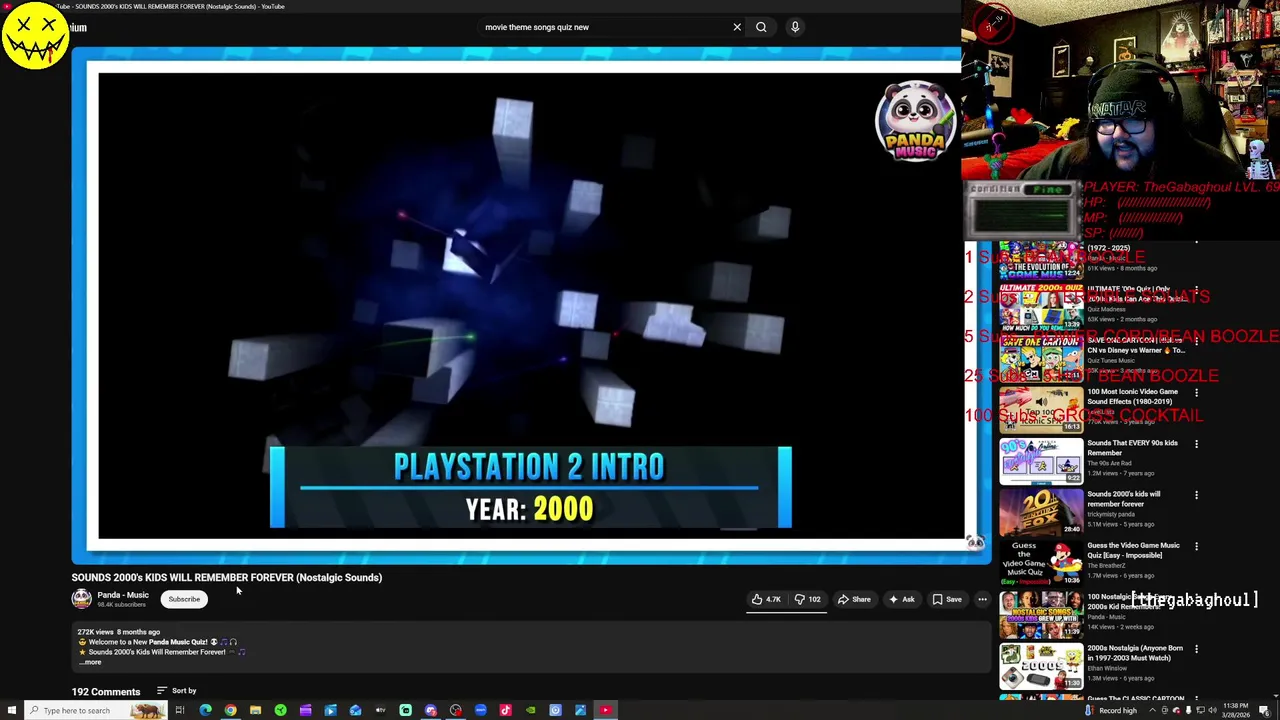Click the 'Record high' weather widget
The height and width of the screenshot is (720, 1280).
click(x=1110, y=711)
